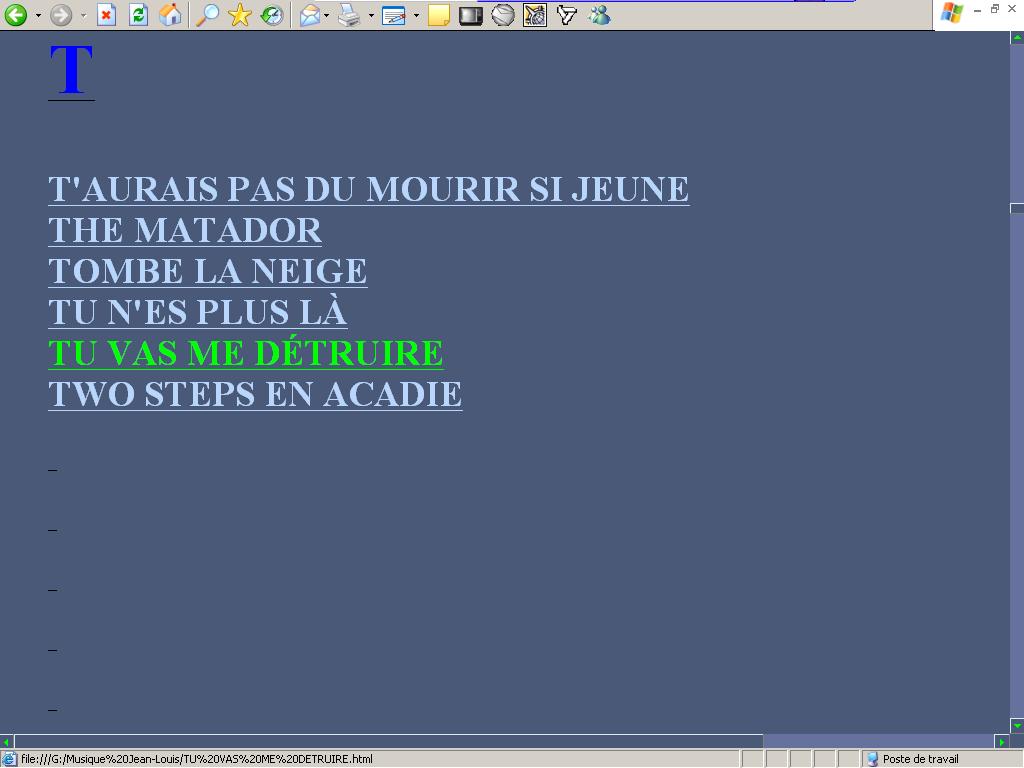The image size is (1024, 768).
Task: Stop page loading with the red X icon
Action: (106, 14)
